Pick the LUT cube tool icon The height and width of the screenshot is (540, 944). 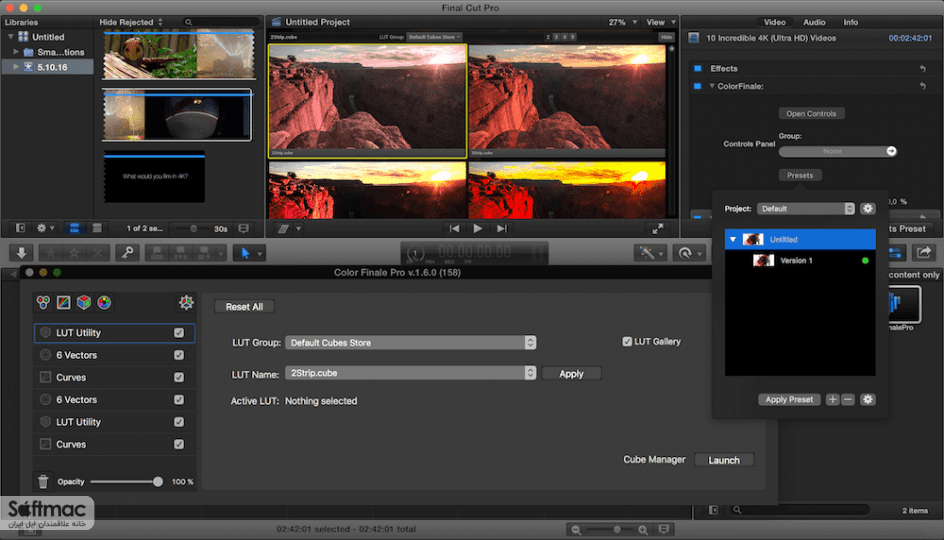[x=84, y=302]
